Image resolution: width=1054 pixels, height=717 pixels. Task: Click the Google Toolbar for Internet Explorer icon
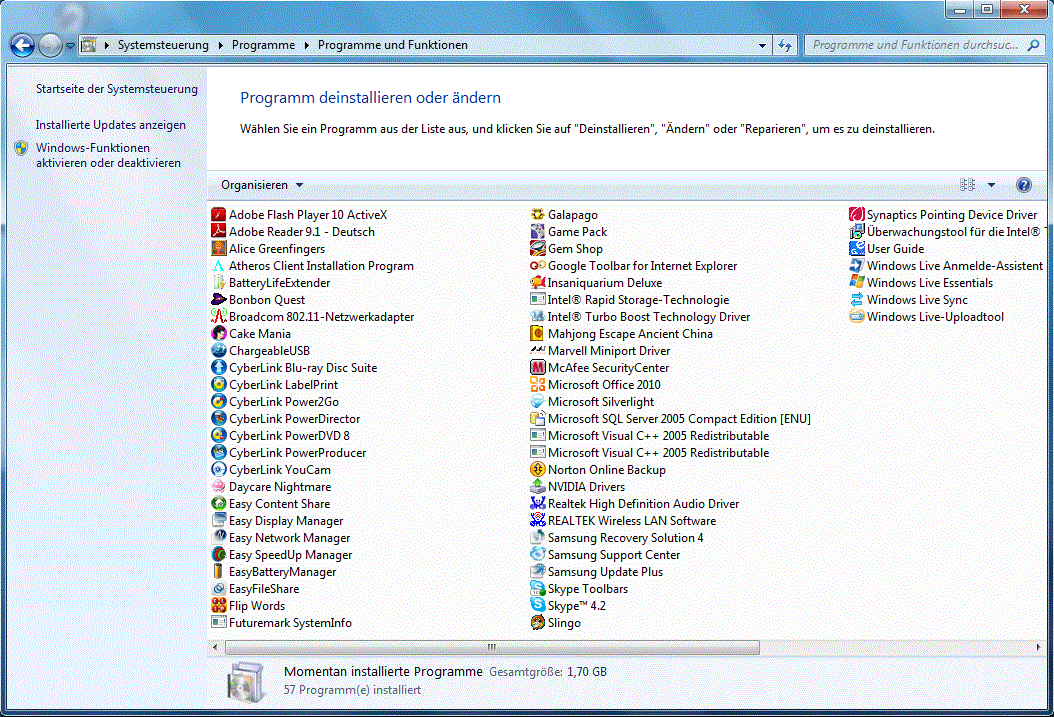point(537,265)
